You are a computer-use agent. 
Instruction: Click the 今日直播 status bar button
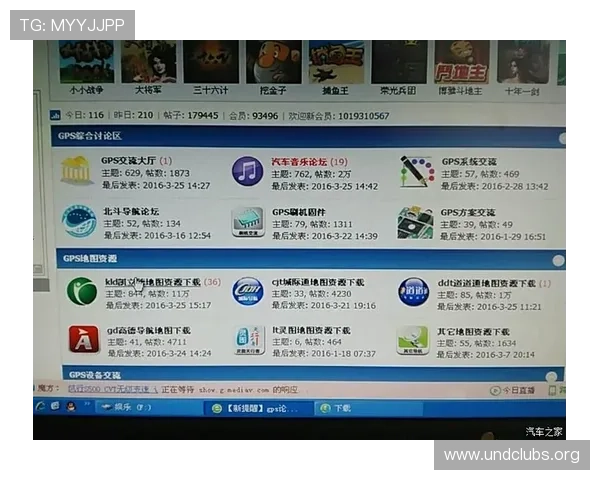click(513, 390)
